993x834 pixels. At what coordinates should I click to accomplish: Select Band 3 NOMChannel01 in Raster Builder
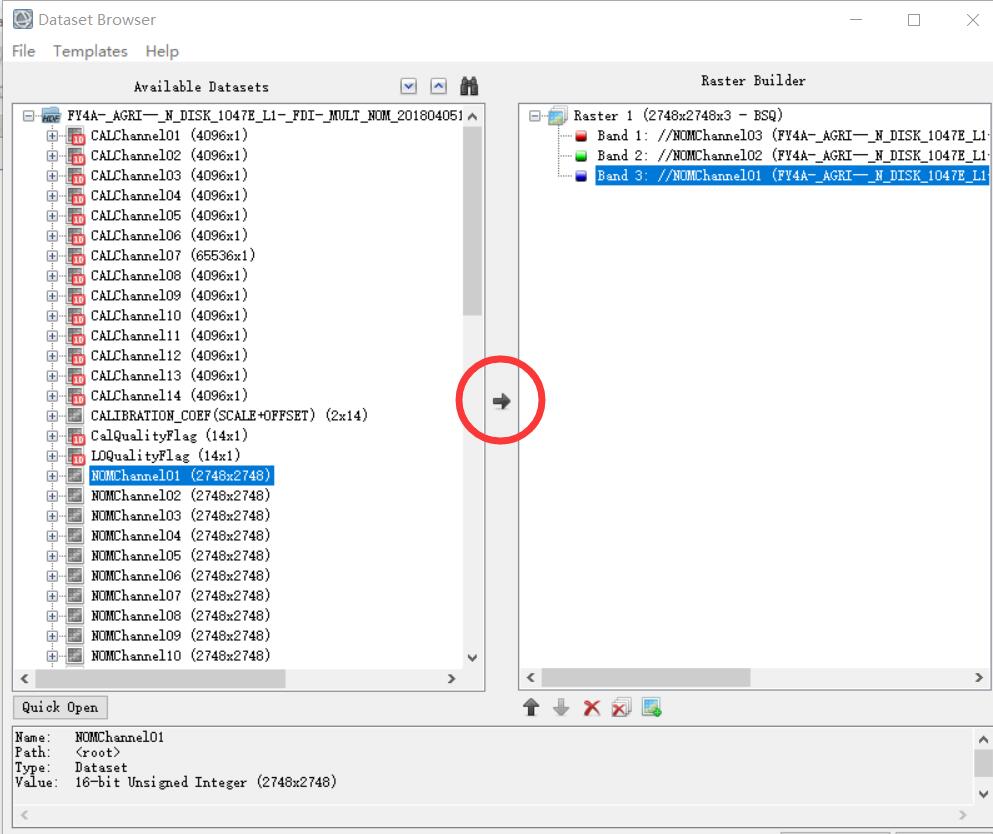[x=792, y=176]
